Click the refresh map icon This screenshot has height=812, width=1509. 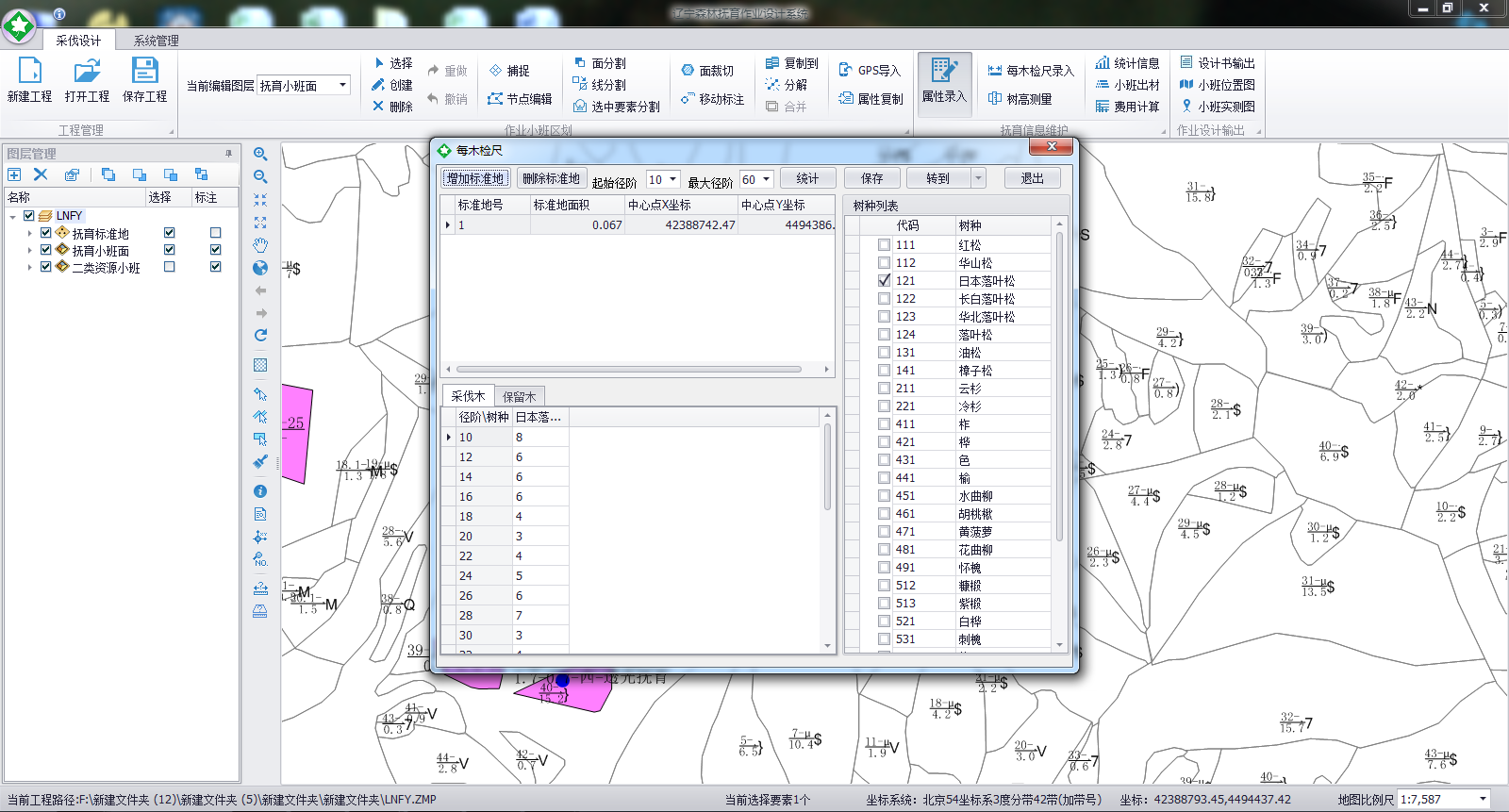[x=260, y=336]
